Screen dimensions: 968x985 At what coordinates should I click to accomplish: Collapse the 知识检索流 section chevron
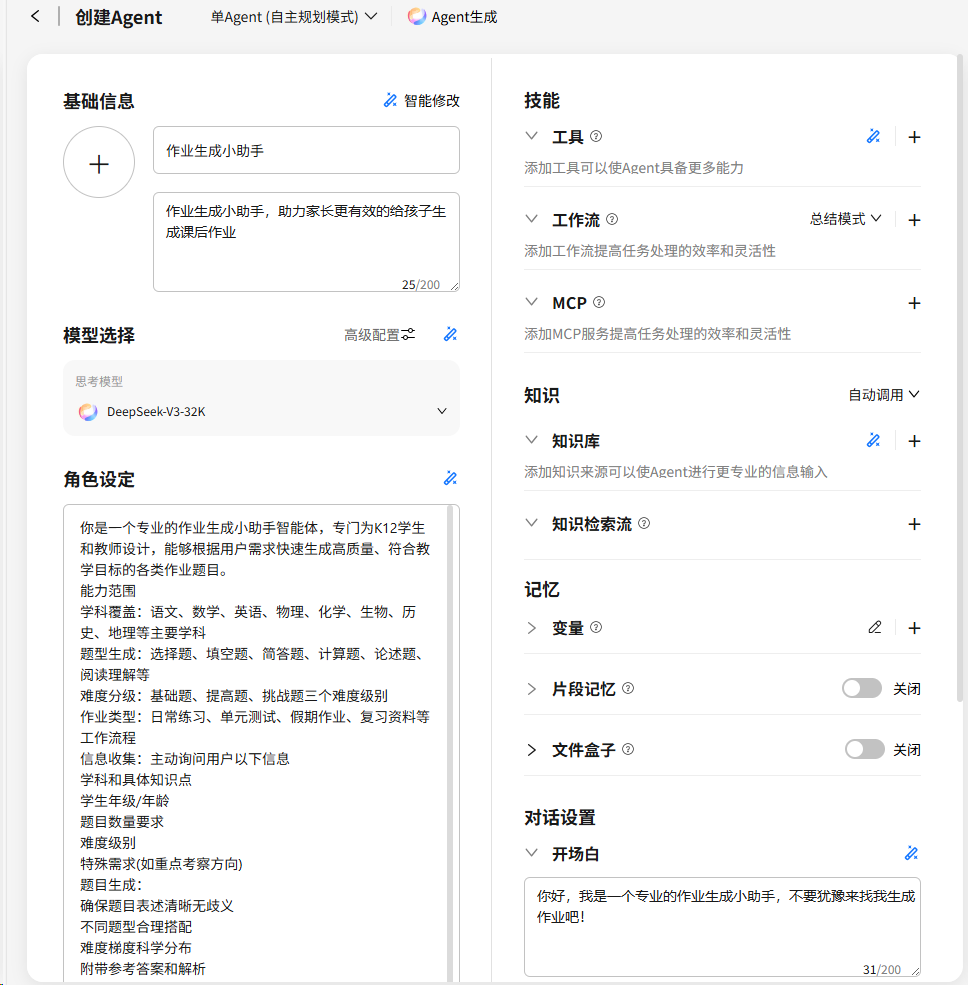(x=531, y=523)
